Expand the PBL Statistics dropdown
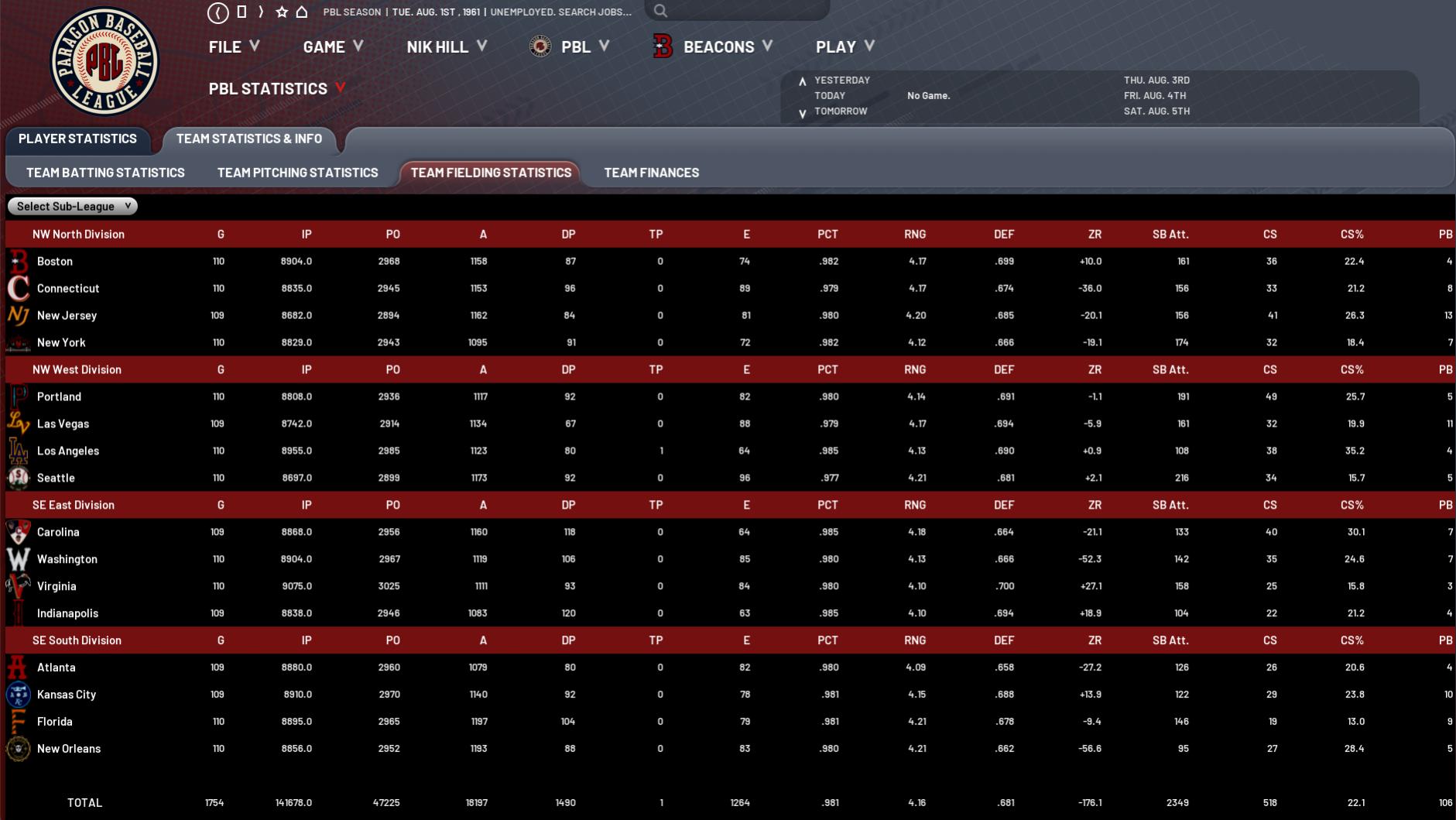Screen dimensions: 1456x820 (x=276, y=89)
